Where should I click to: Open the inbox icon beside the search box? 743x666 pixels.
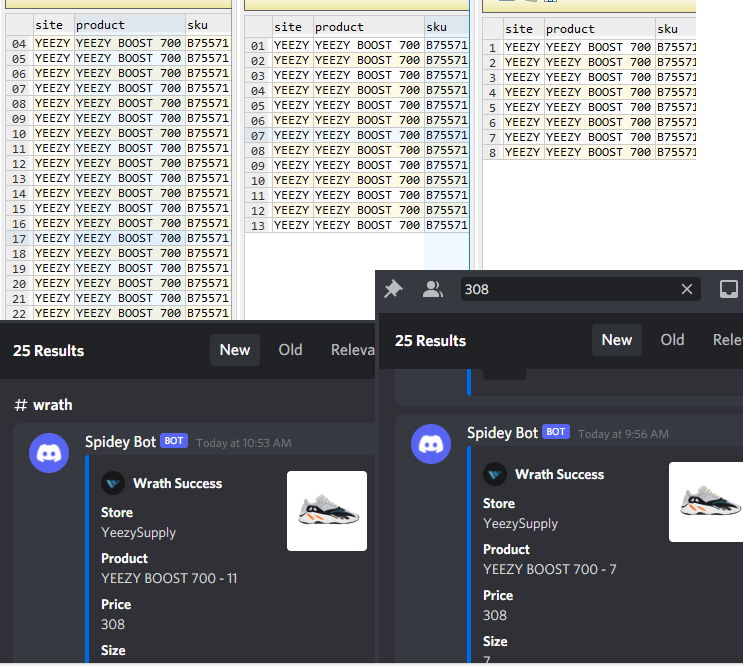[728, 289]
